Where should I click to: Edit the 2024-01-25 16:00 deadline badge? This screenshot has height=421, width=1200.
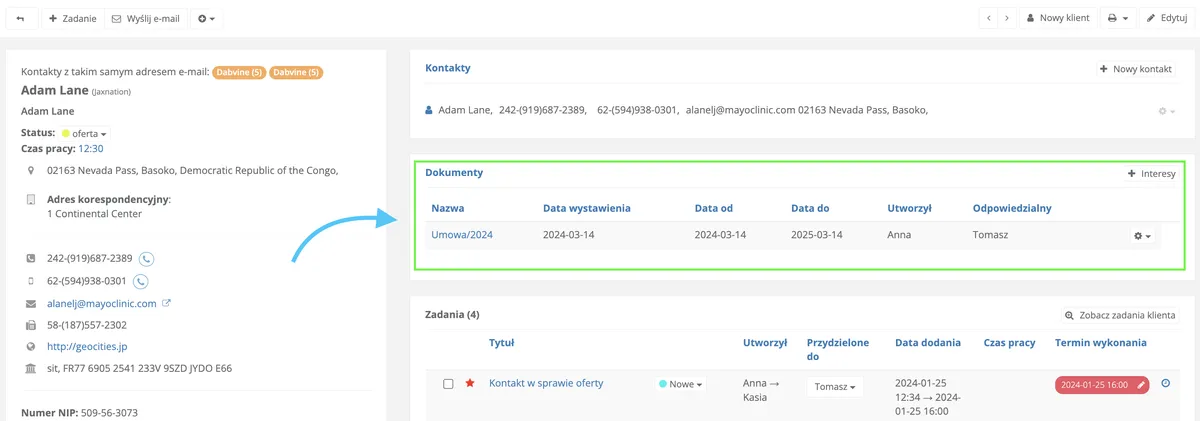click(1101, 385)
